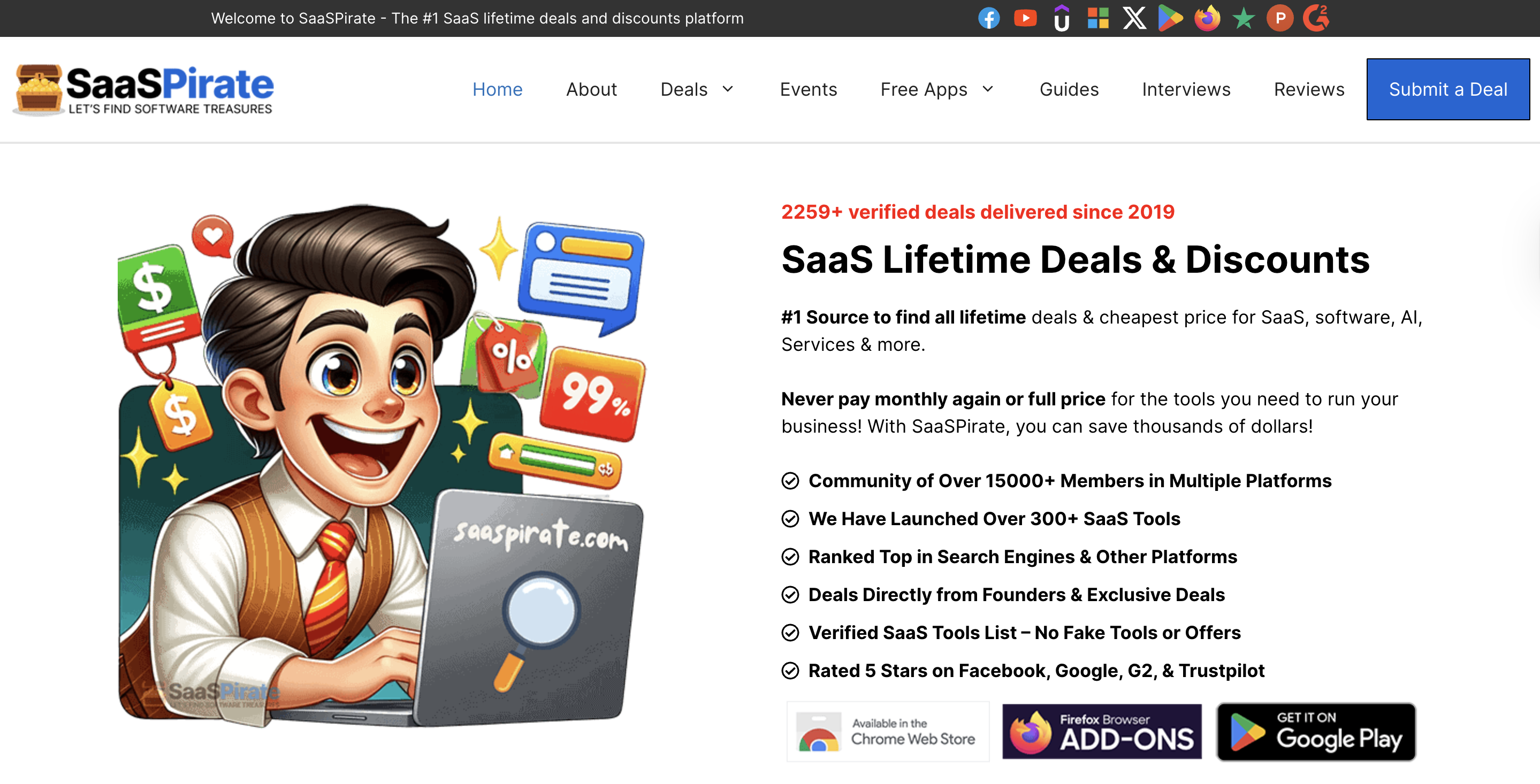This screenshot has width=1540, height=784.
Task: Open the YouTube icon in top bar
Action: (x=1025, y=18)
